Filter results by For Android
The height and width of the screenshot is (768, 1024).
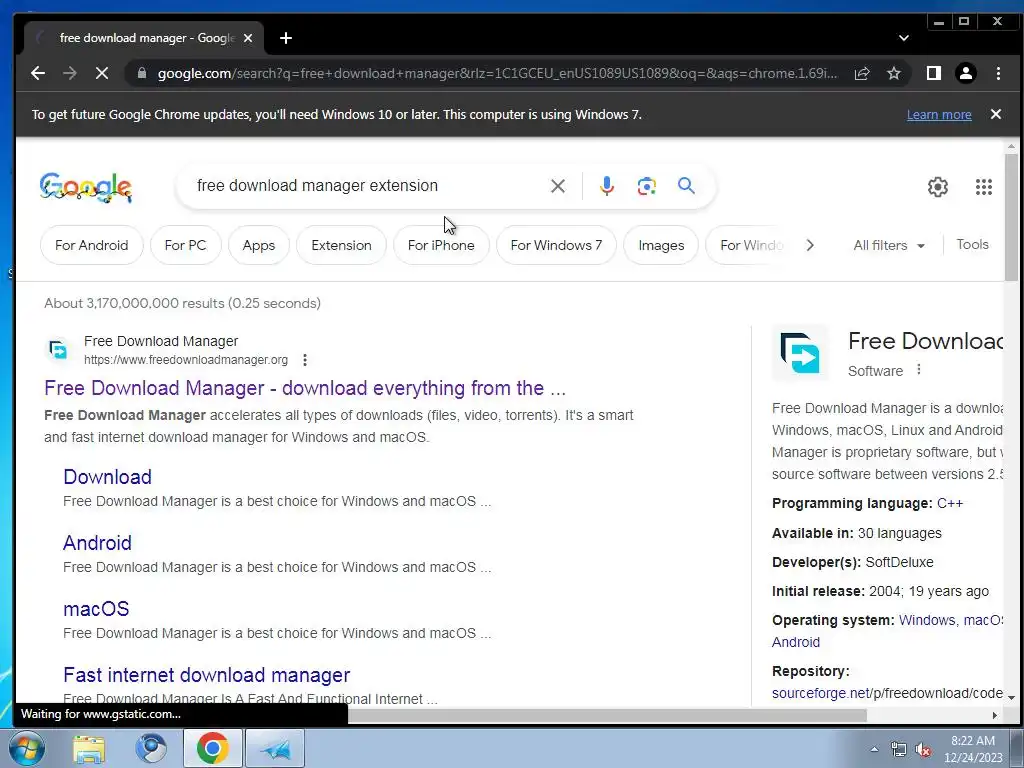91,245
